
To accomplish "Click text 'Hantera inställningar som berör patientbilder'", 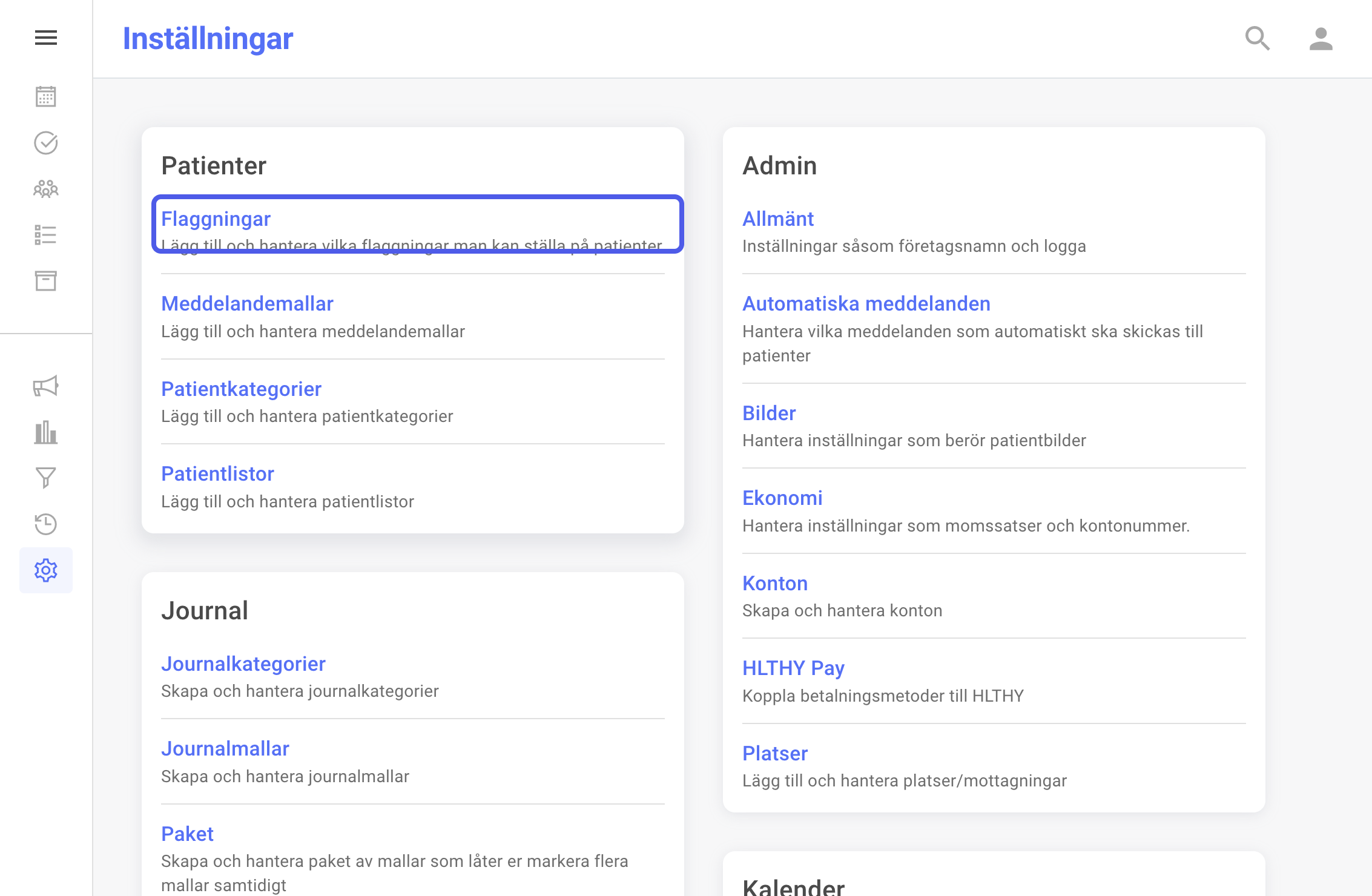I will point(914,441).
